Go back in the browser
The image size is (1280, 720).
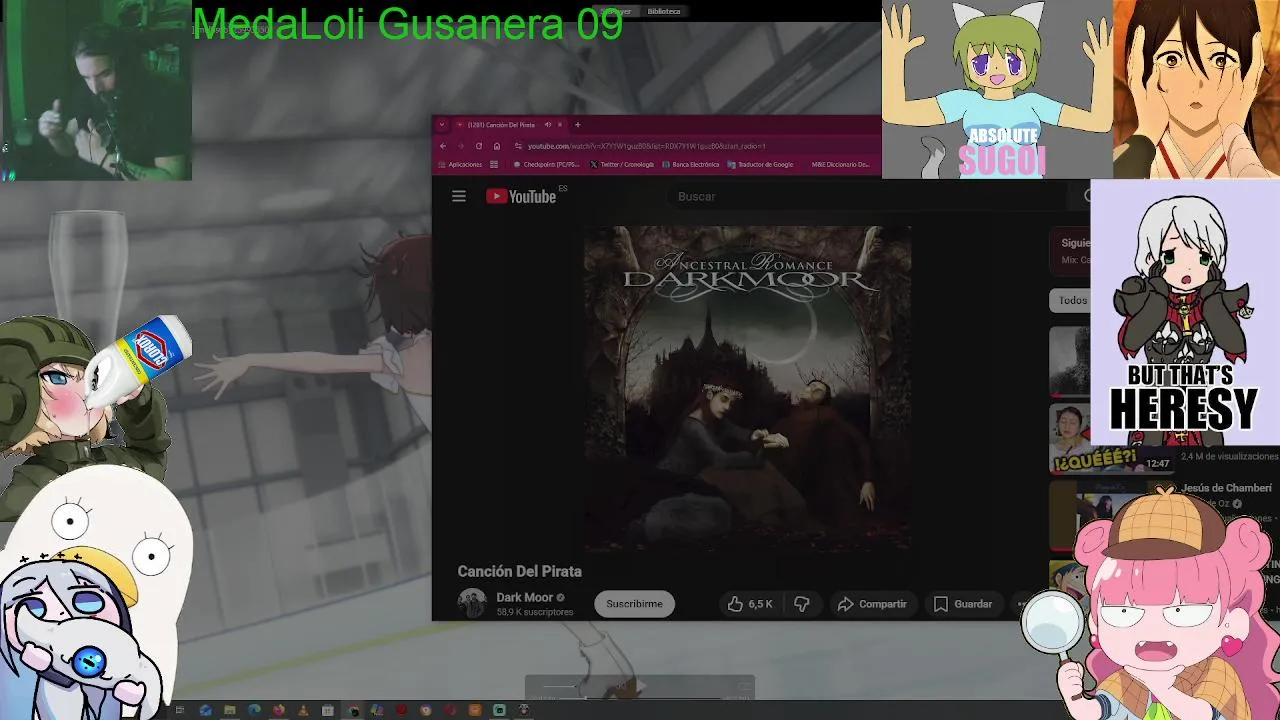[x=443, y=146]
